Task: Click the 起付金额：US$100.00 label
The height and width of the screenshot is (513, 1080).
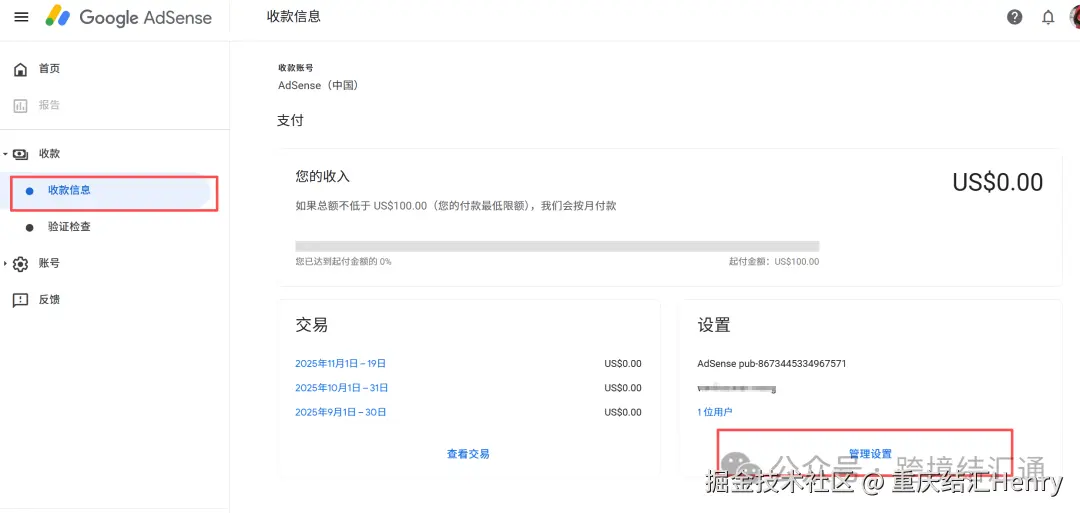Action: pyautogui.click(x=774, y=262)
